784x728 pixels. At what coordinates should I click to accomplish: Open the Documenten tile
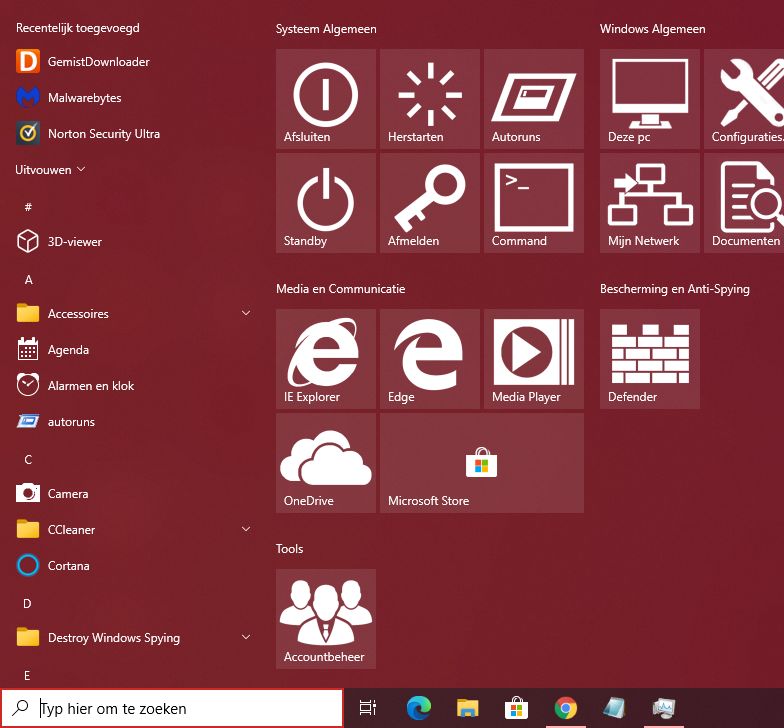coord(744,202)
